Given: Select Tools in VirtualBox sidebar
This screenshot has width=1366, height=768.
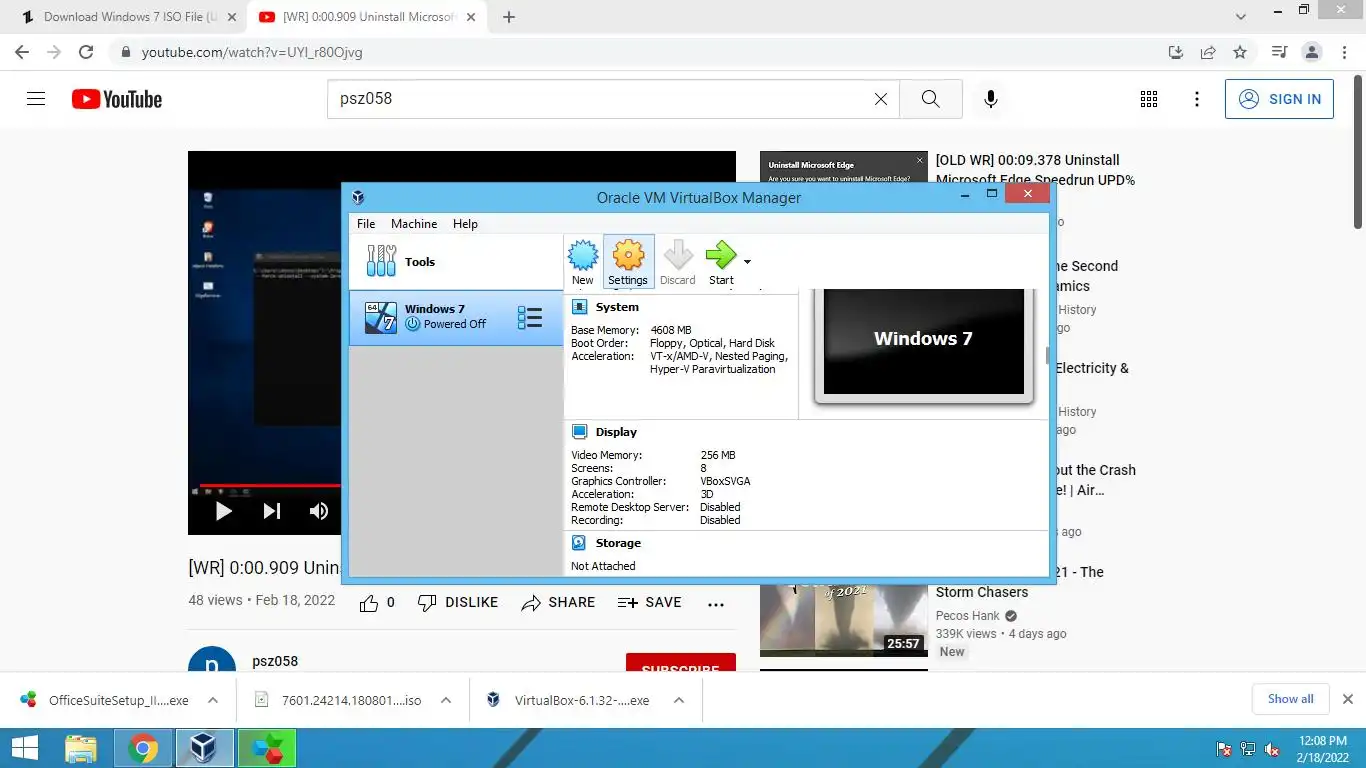Looking at the screenshot, I should pyautogui.click(x=456, y=262).
